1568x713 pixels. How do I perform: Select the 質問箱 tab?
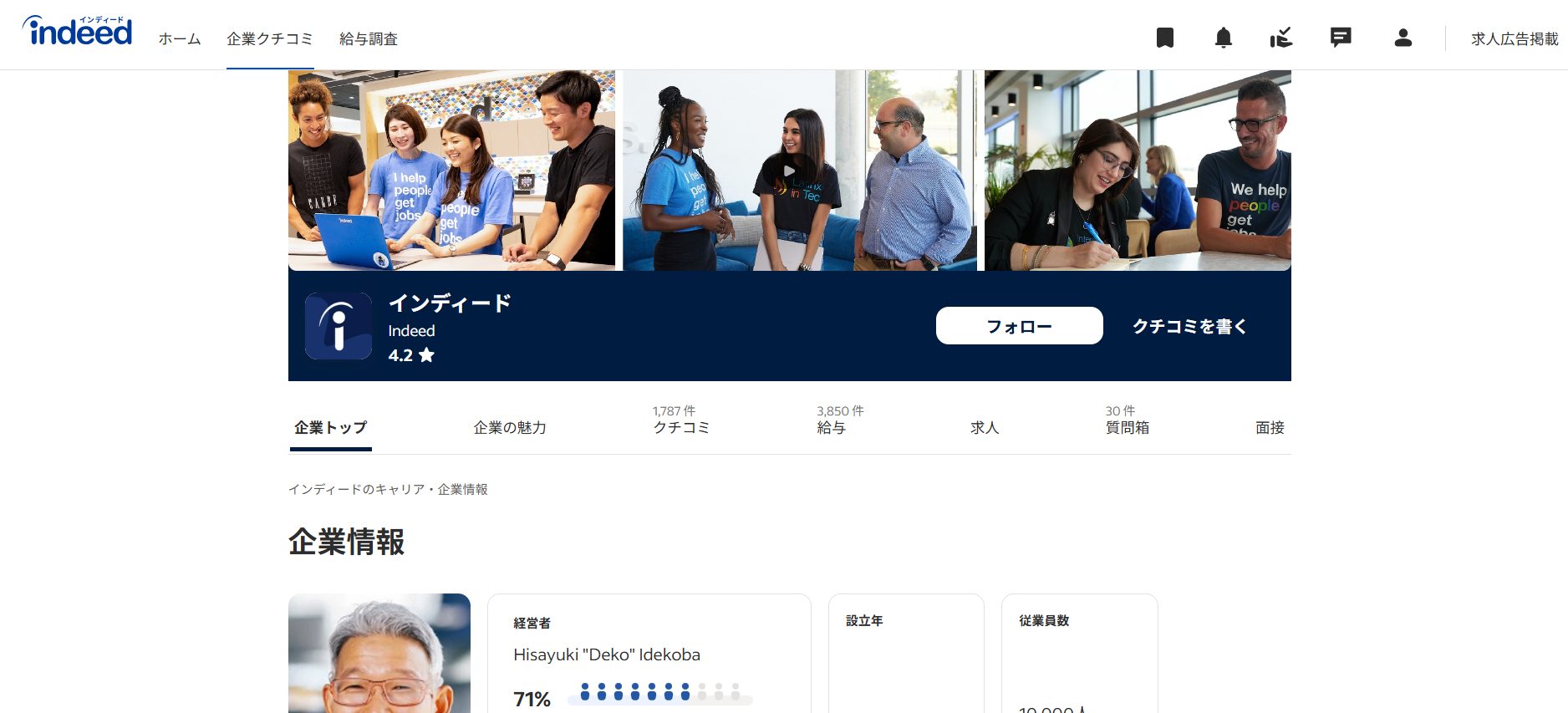(x=1127, y=420)
